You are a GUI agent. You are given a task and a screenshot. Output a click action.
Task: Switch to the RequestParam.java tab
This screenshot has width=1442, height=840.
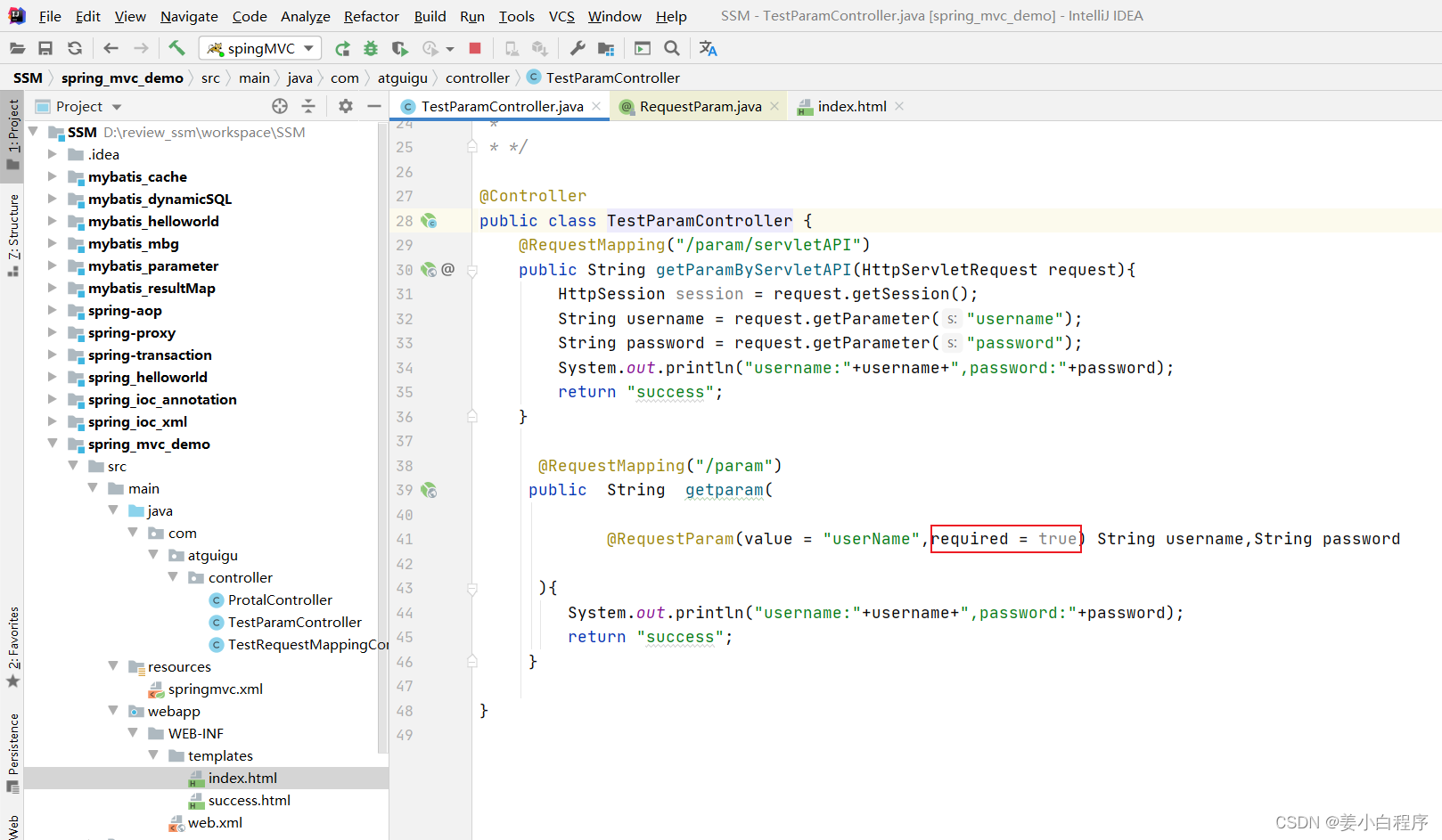click(x=700, y=106)
